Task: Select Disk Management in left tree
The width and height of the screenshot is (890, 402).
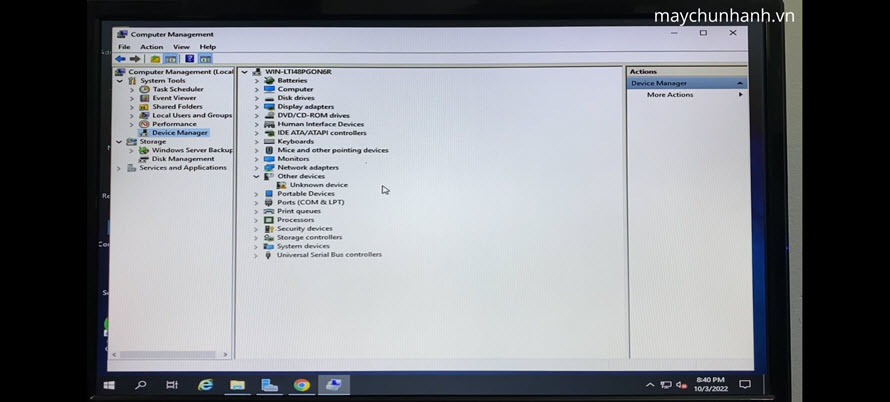Action: 183,159
